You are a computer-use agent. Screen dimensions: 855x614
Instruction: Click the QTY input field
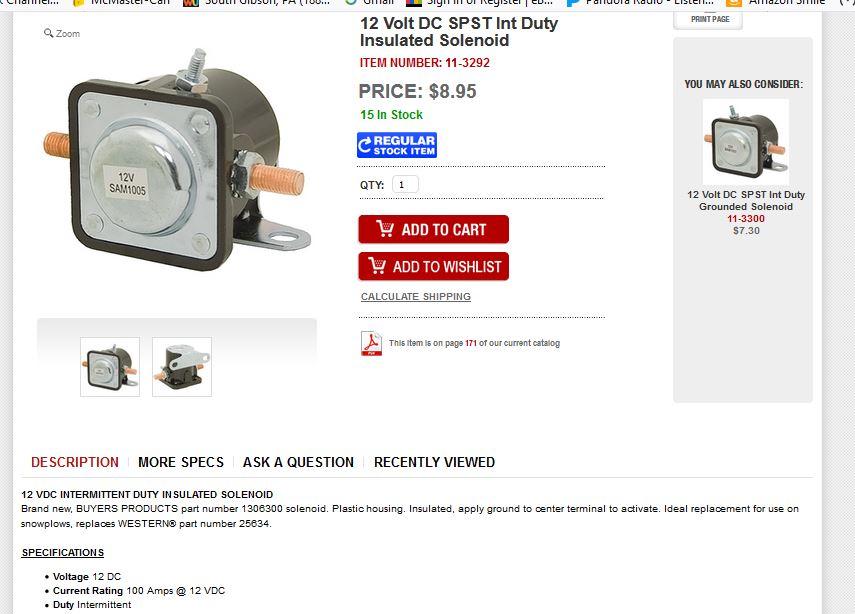(x=405, y=185)
